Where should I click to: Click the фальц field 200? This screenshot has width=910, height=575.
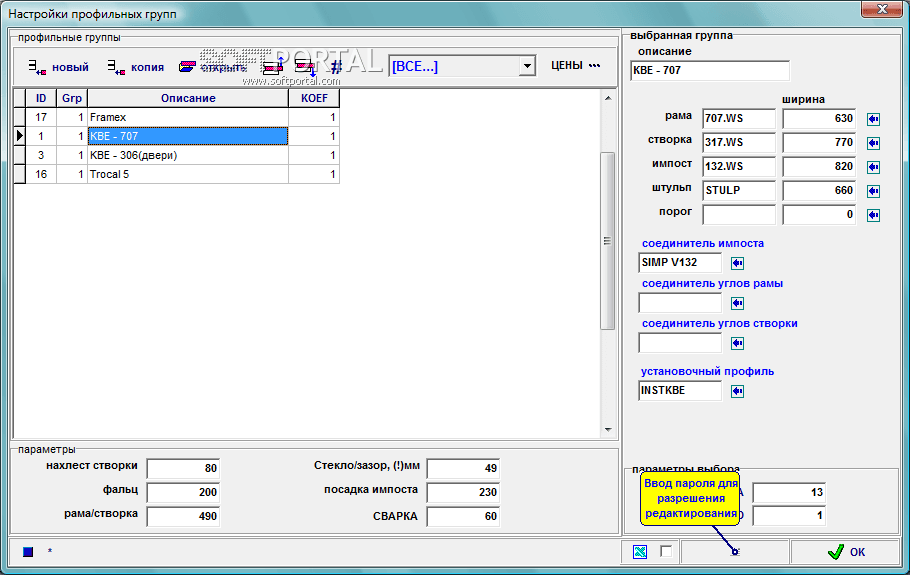[183, 493]
